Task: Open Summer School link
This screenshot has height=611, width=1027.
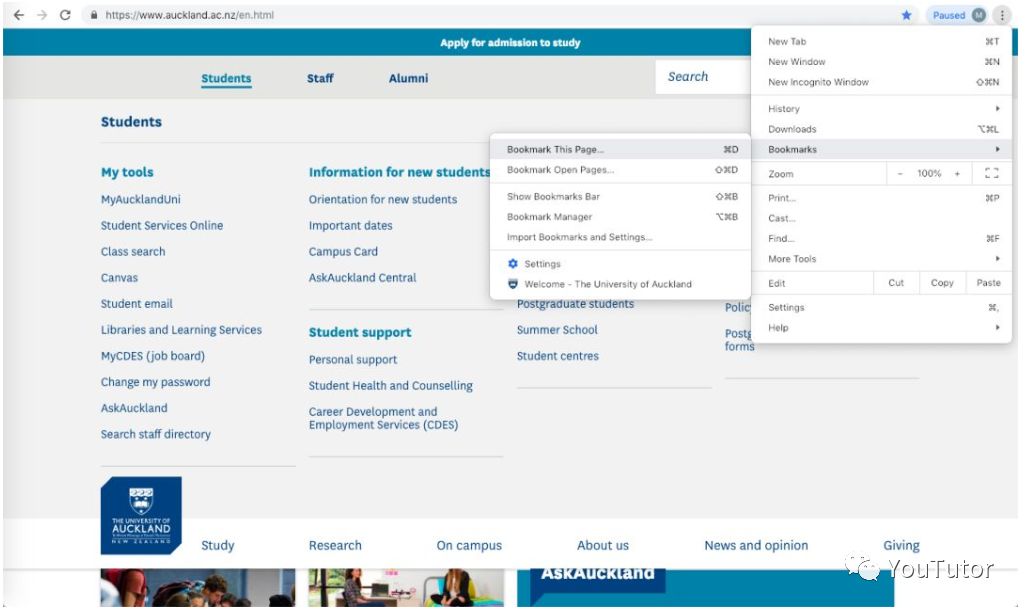Action: (x=557, y=330)
